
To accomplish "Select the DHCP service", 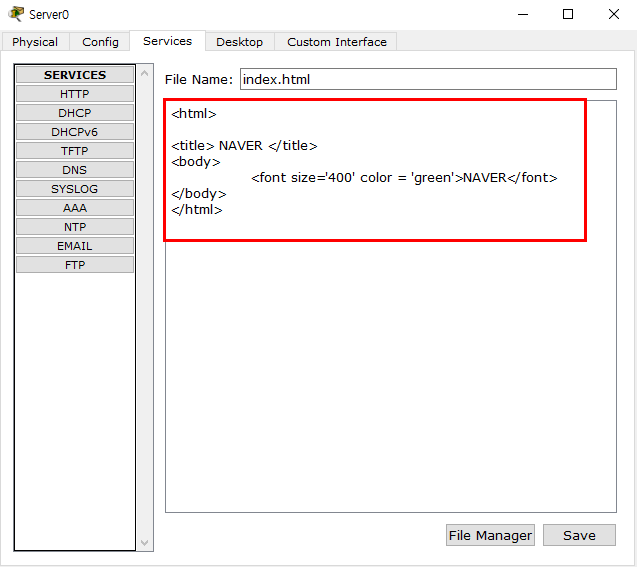I will click(x=75, y=113).
